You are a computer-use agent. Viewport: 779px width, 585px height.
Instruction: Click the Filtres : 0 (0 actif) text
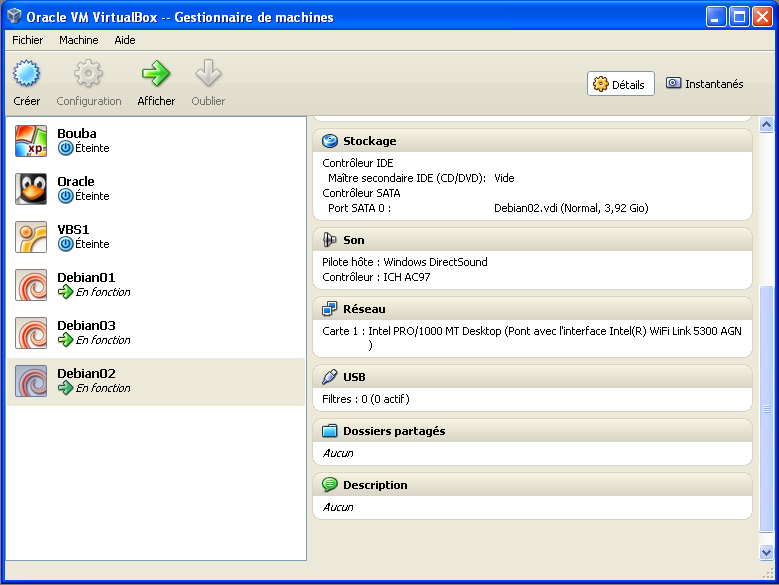coord(366,399)
